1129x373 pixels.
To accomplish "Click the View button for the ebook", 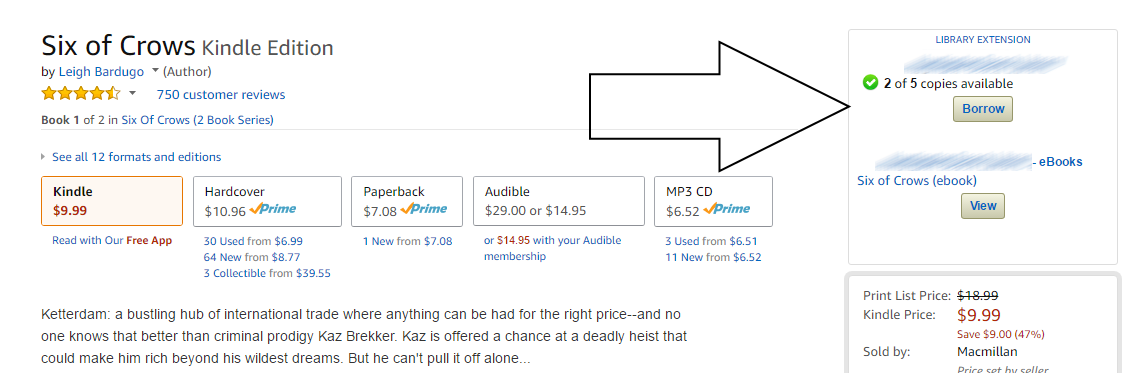I will (x=983, y=206).
